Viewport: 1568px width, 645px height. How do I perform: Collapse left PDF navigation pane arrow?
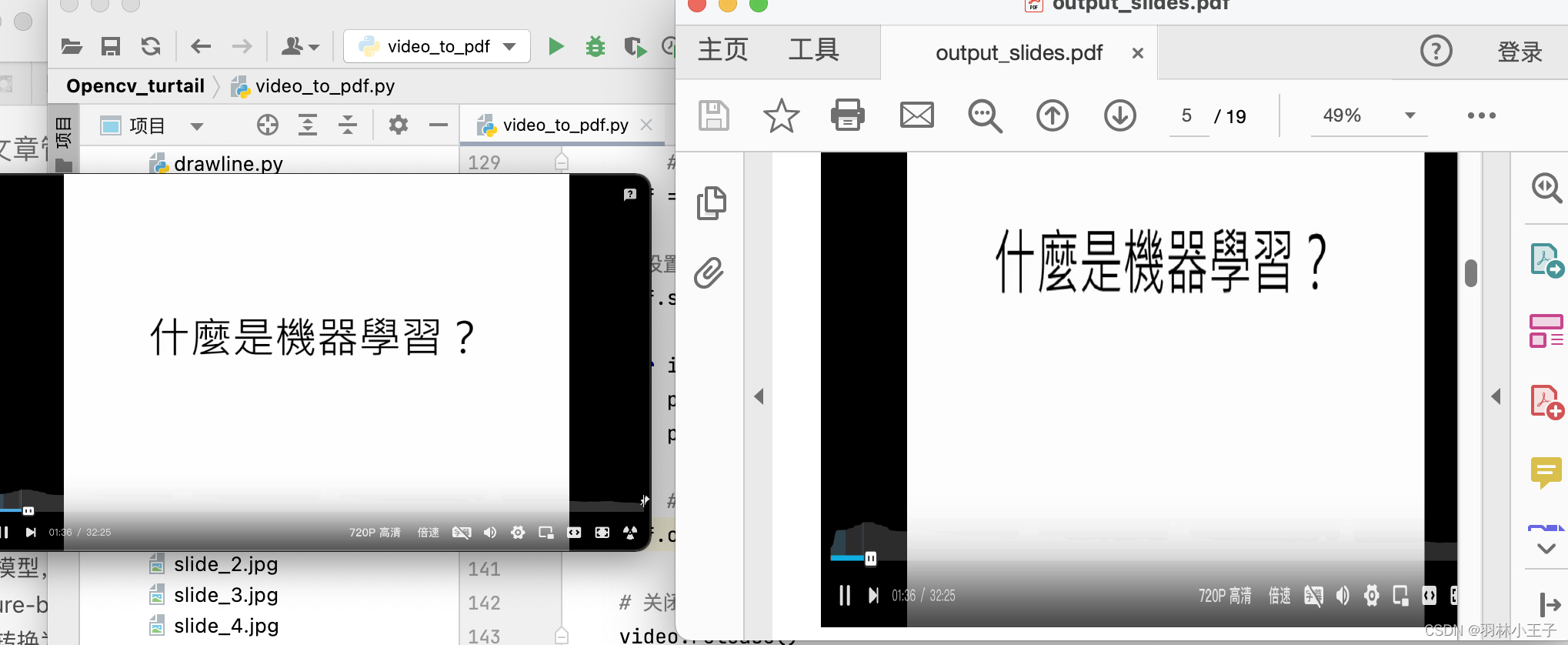tap(759, 396)
